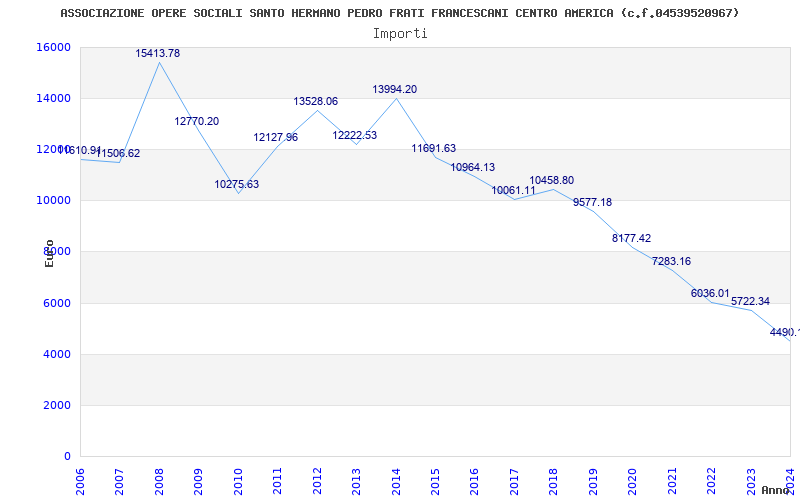This screenshot has height=500, width=800.
Task: Click the y-axis tick 6000
Action: click(x=57, y=304)
